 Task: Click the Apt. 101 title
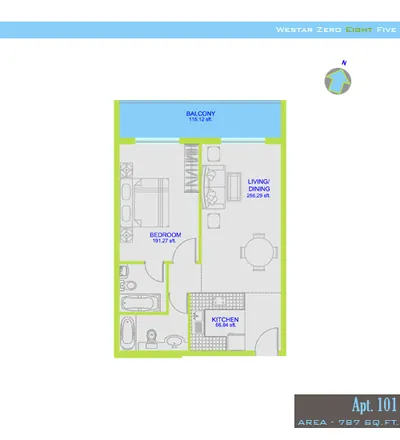coord(374,405)
